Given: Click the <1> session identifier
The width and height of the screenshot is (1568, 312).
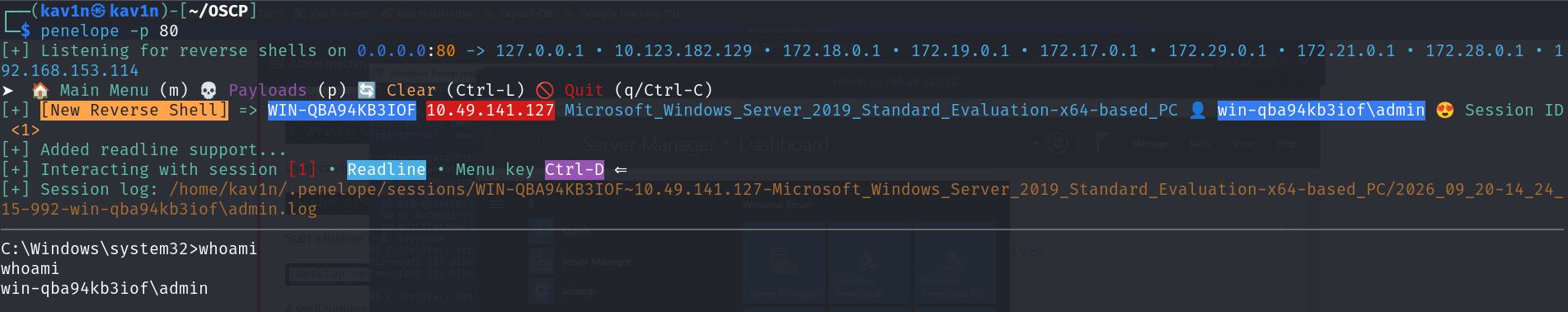Looking at the screenshot, I should click(x=26, y=130).
